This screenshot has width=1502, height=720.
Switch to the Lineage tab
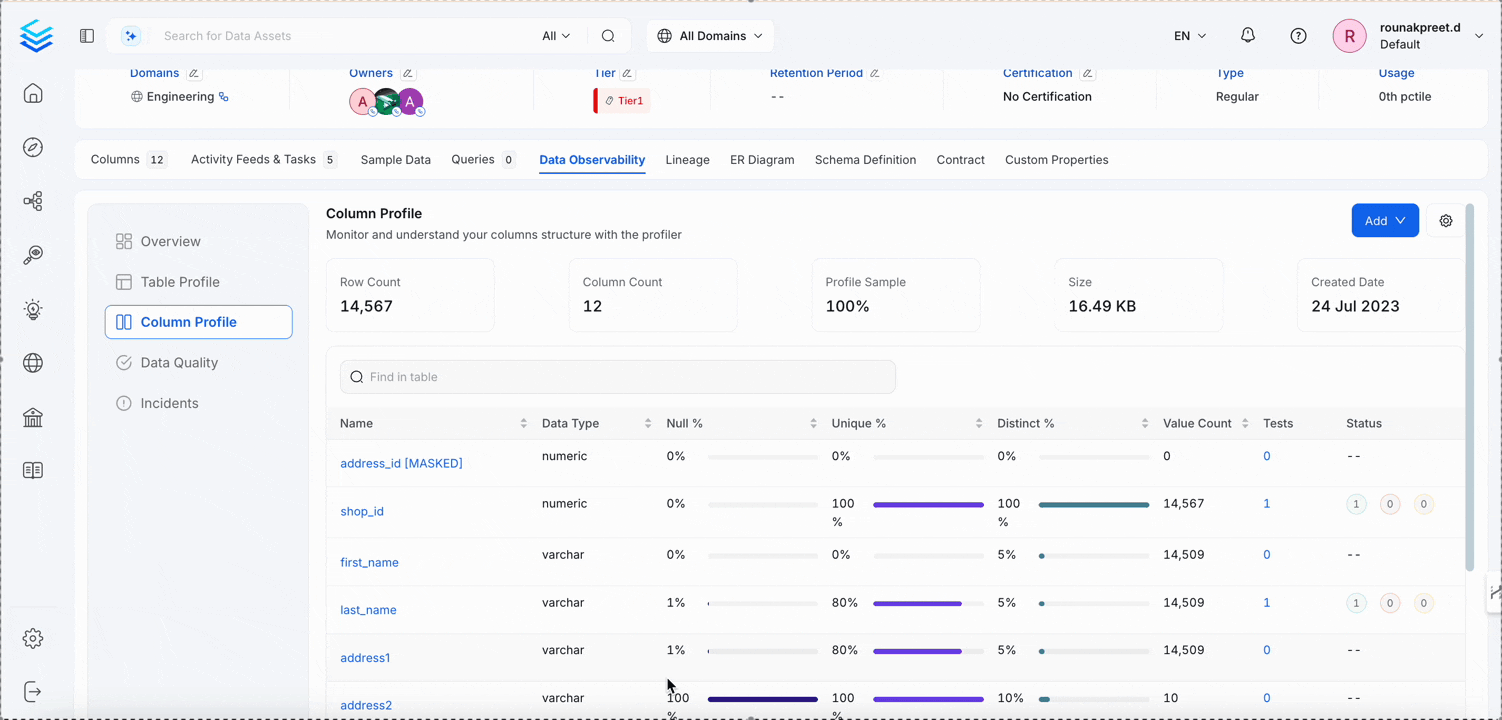(687, 160)
